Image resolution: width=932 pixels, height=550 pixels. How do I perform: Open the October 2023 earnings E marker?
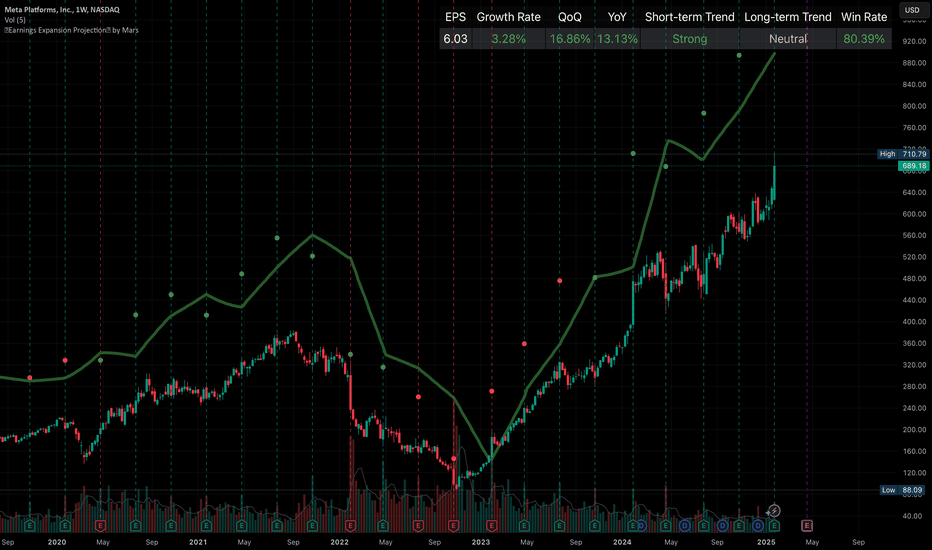click(594, 526)
